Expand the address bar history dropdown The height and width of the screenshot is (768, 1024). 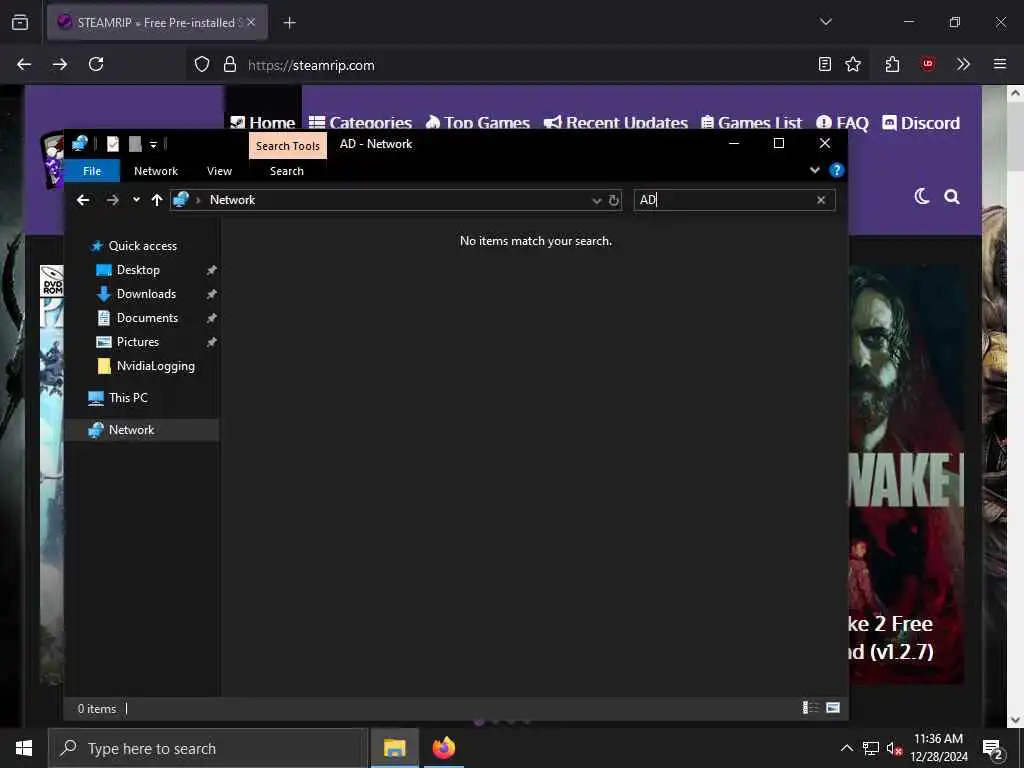pos(596,200)
